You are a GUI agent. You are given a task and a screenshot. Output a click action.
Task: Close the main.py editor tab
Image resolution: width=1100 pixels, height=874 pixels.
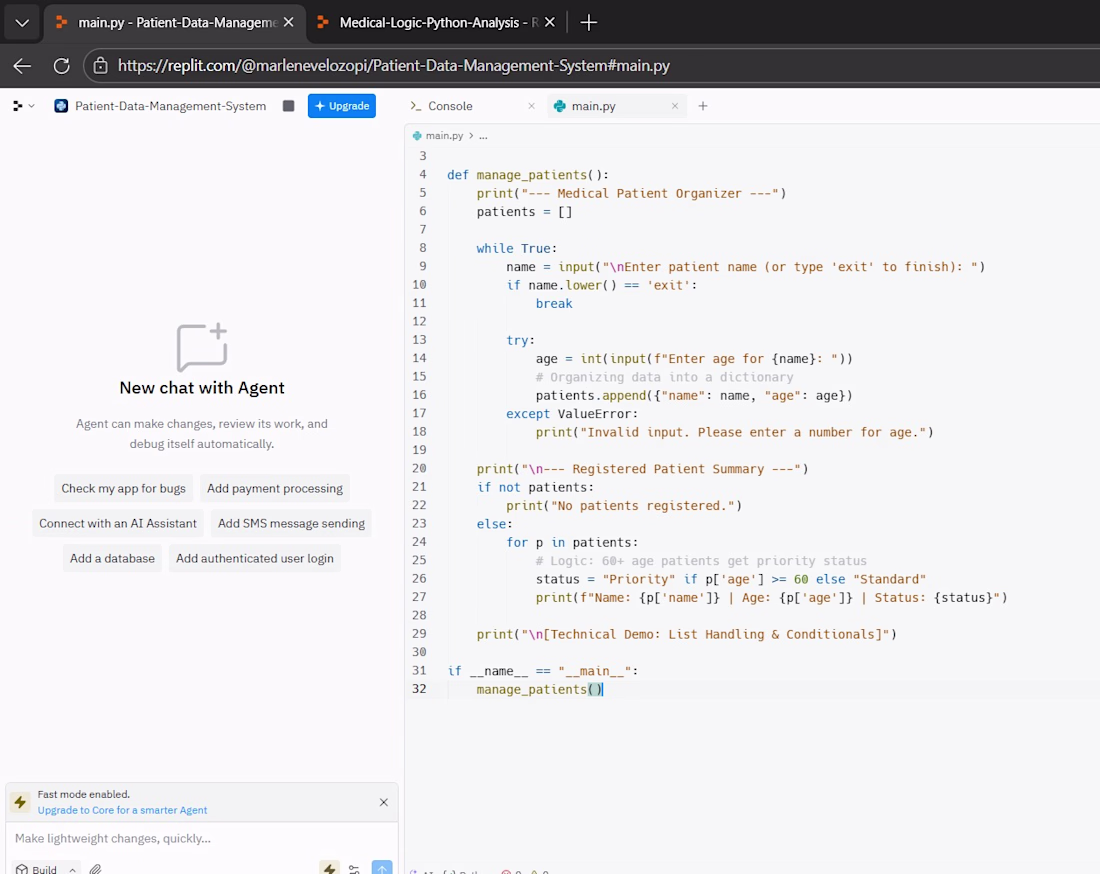click(675, 106)
